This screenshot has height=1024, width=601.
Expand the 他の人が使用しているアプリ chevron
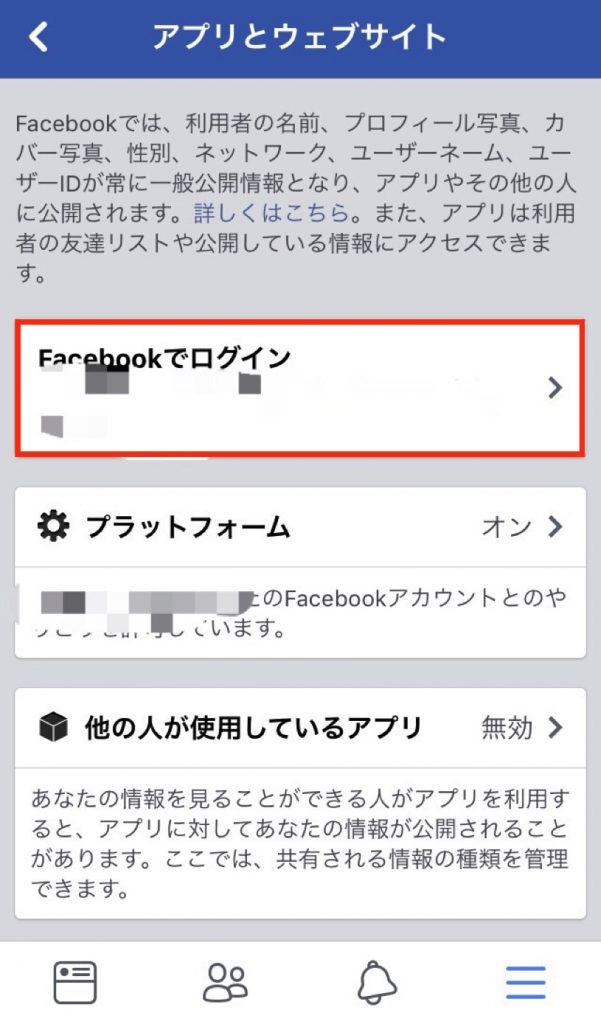[x=555, y=727]
